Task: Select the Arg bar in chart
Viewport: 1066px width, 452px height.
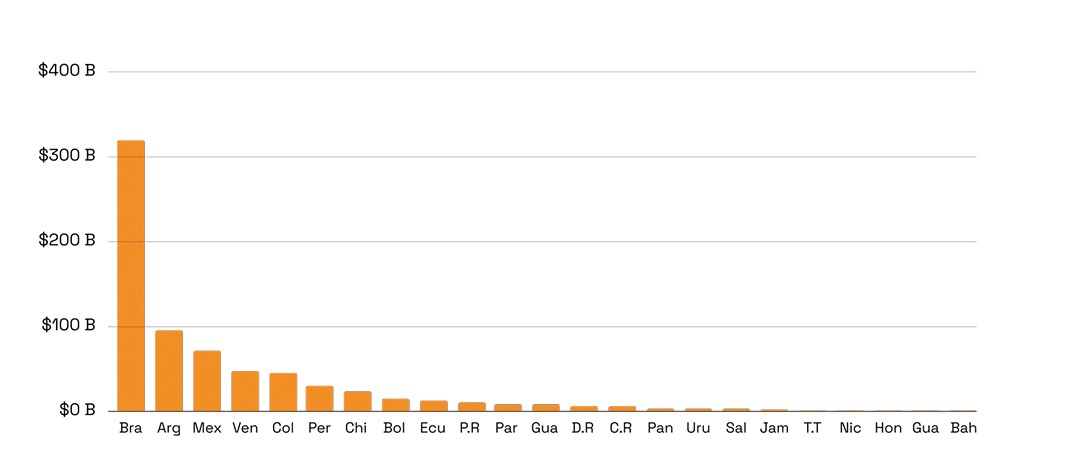Action: 169,370
